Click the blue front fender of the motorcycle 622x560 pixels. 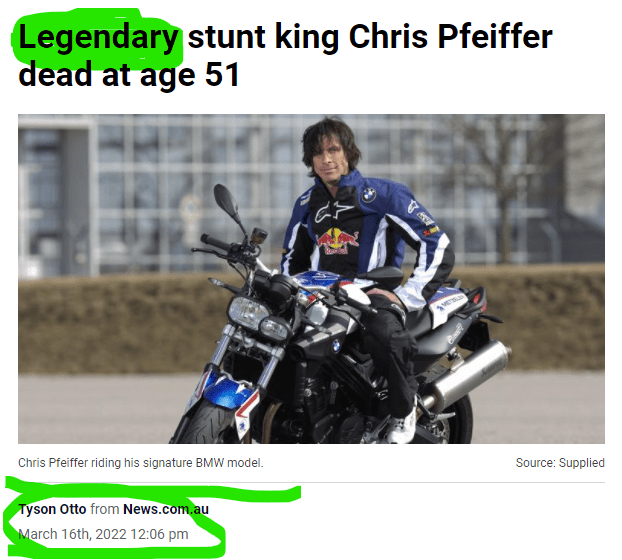[x=226, y=391]
